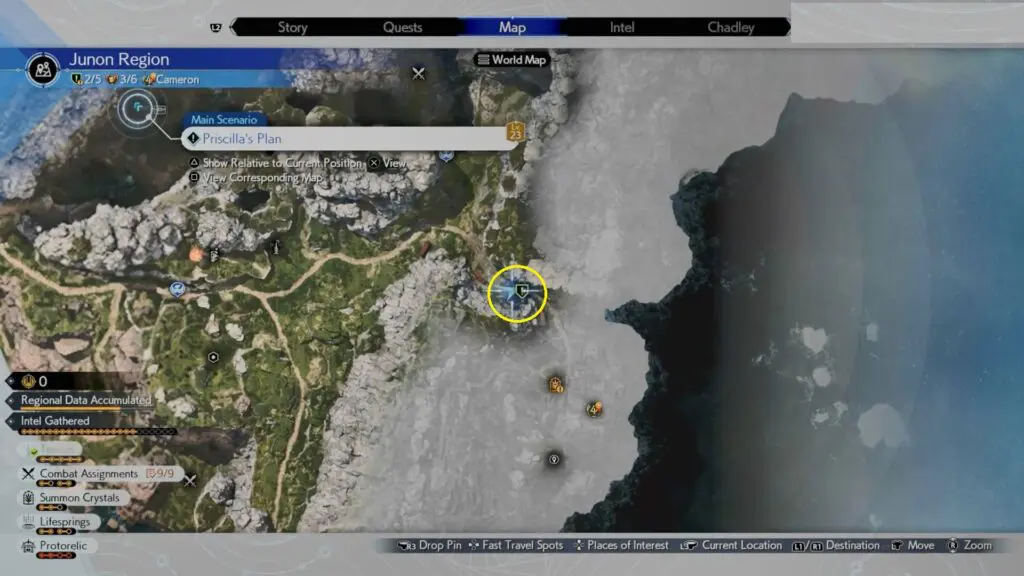Click Fast Travel Spots in the bottom bar
This screenshot has width=1024, height=576.
coord(515,545)
